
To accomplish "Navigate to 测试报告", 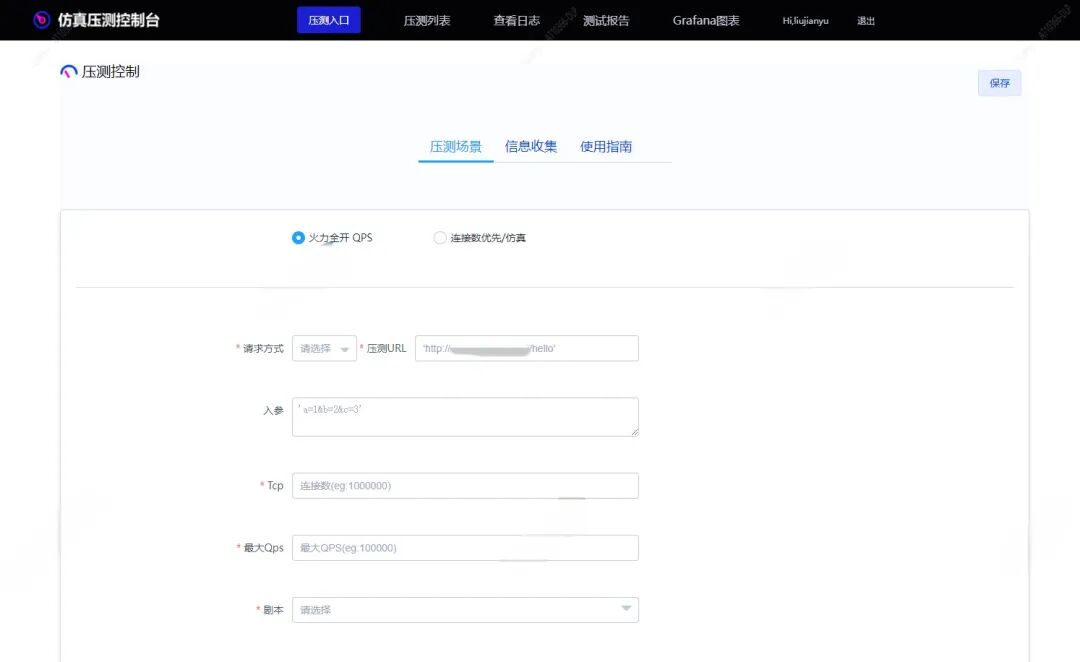I will [x=606, y=19].
